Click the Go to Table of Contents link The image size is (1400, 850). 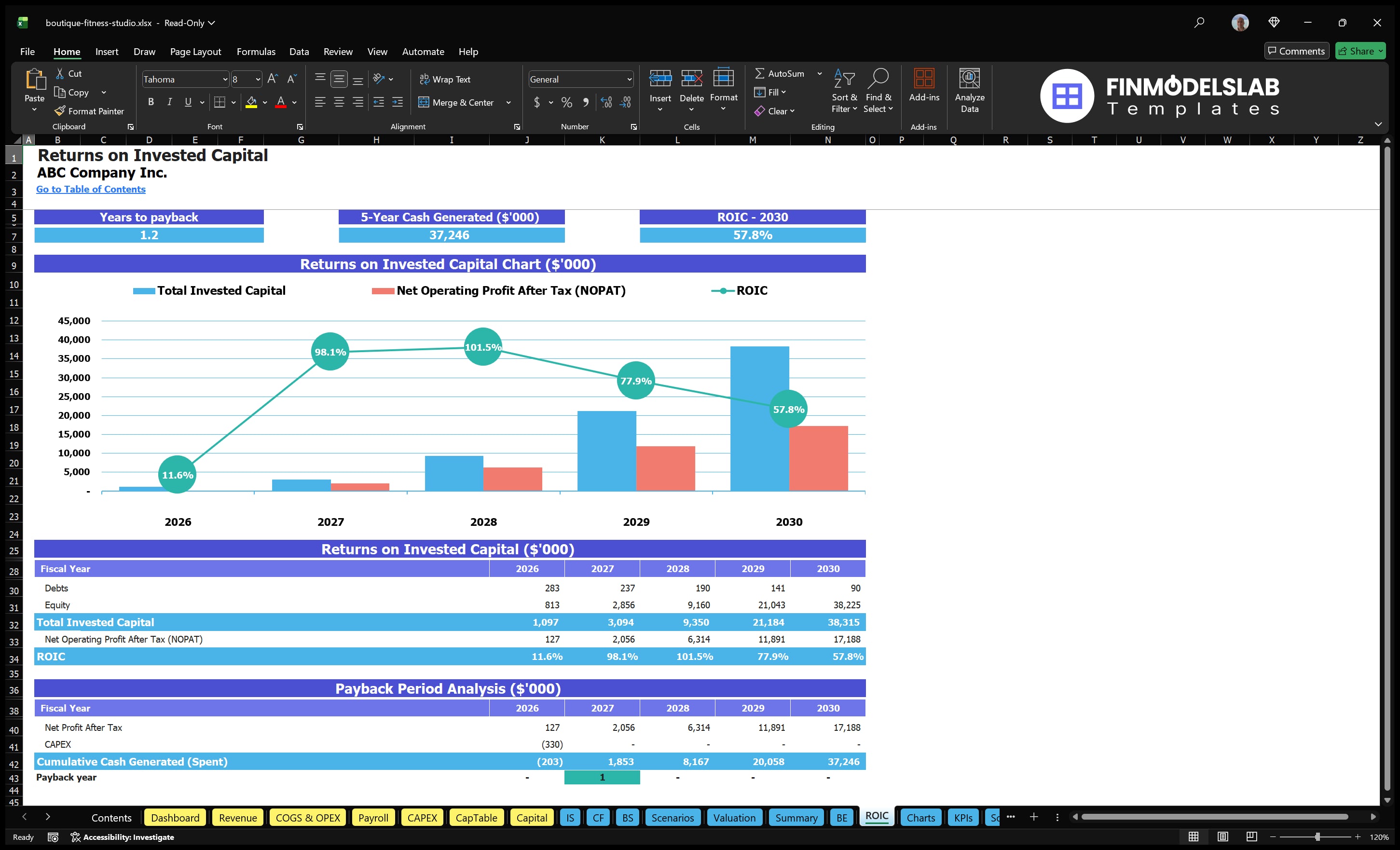coord(90,189)
